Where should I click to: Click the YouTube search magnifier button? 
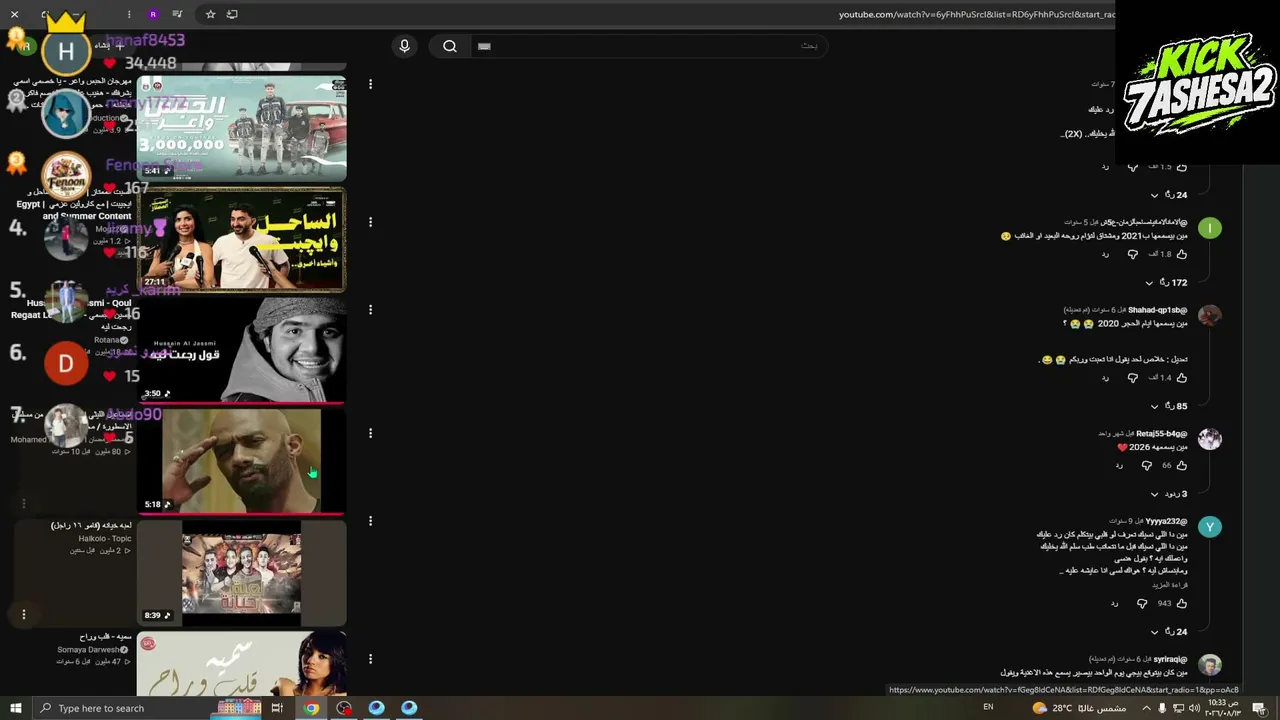(x=450, y=46)
